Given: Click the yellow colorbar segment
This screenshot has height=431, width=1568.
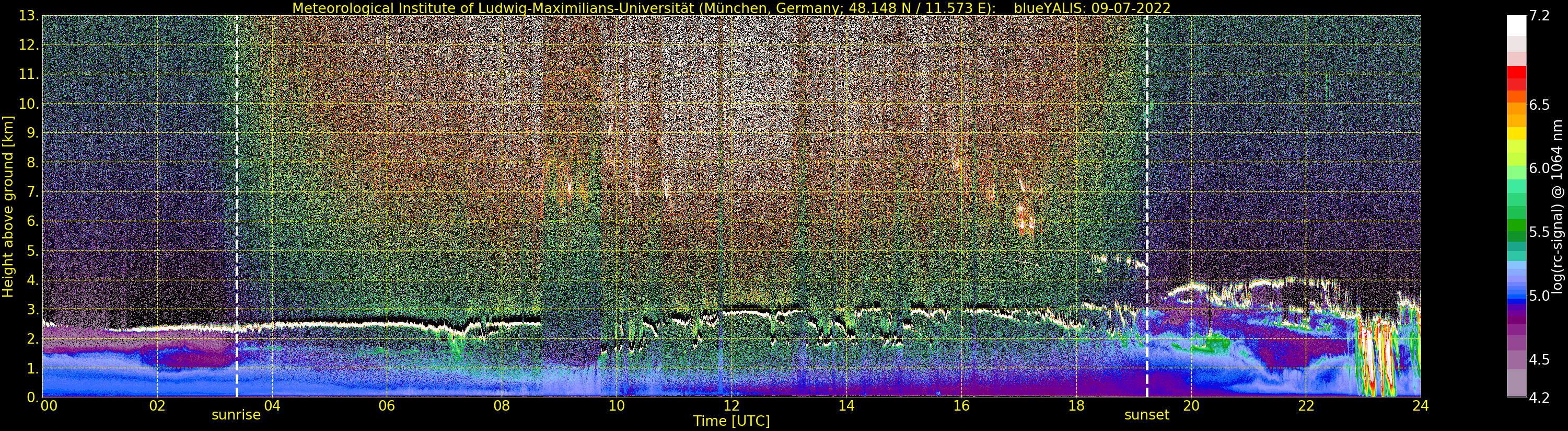Looking at the screenshot, I should point(1516,133).
